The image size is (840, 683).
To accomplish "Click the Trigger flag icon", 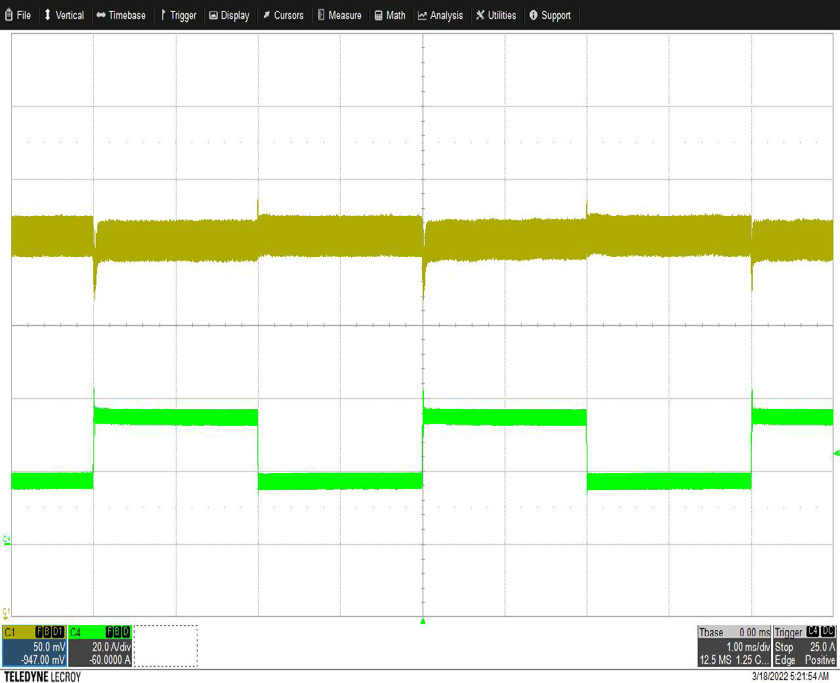I will (x=163, y=15).
